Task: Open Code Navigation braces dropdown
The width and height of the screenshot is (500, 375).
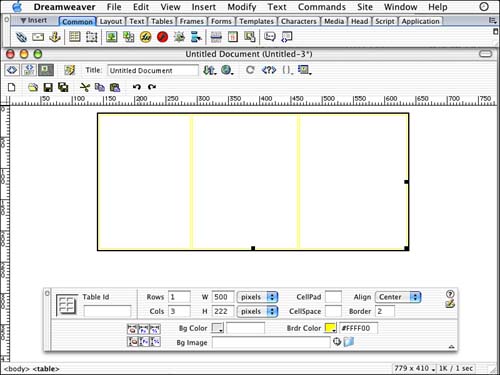Action: click(x=288, y=70)
